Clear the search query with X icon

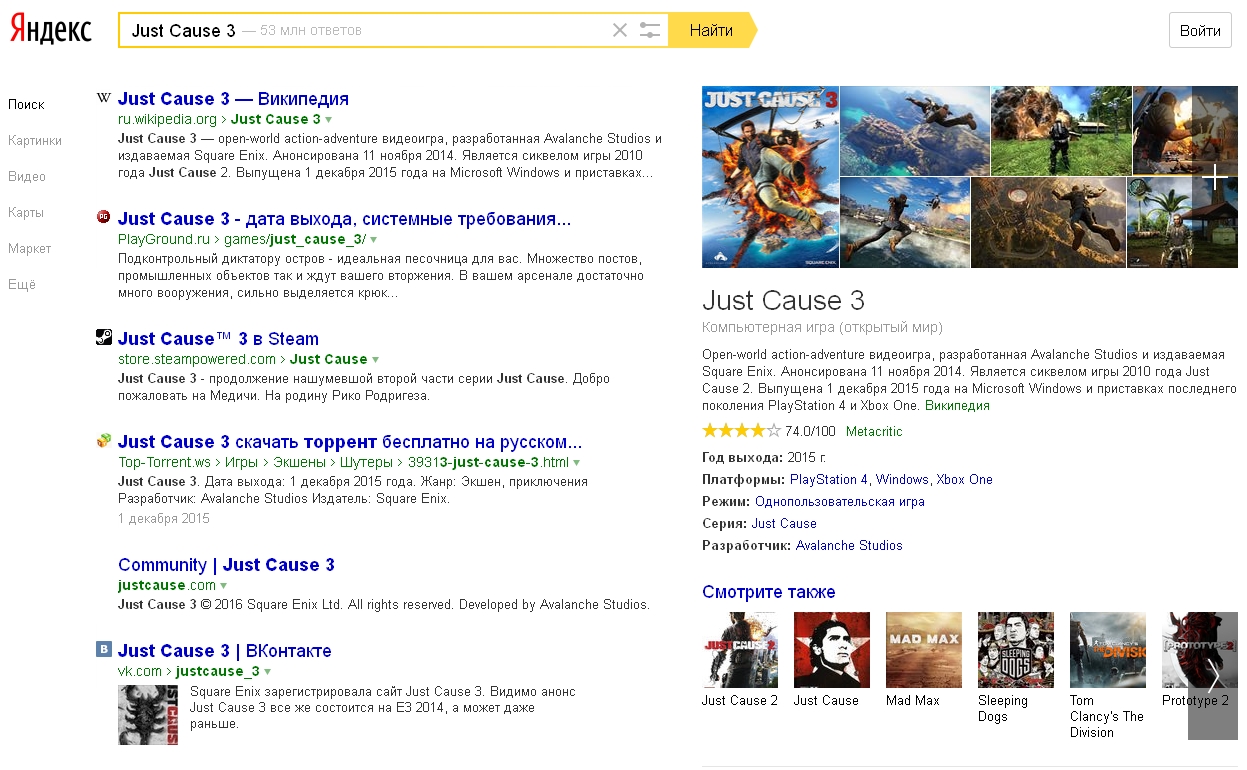620,30
